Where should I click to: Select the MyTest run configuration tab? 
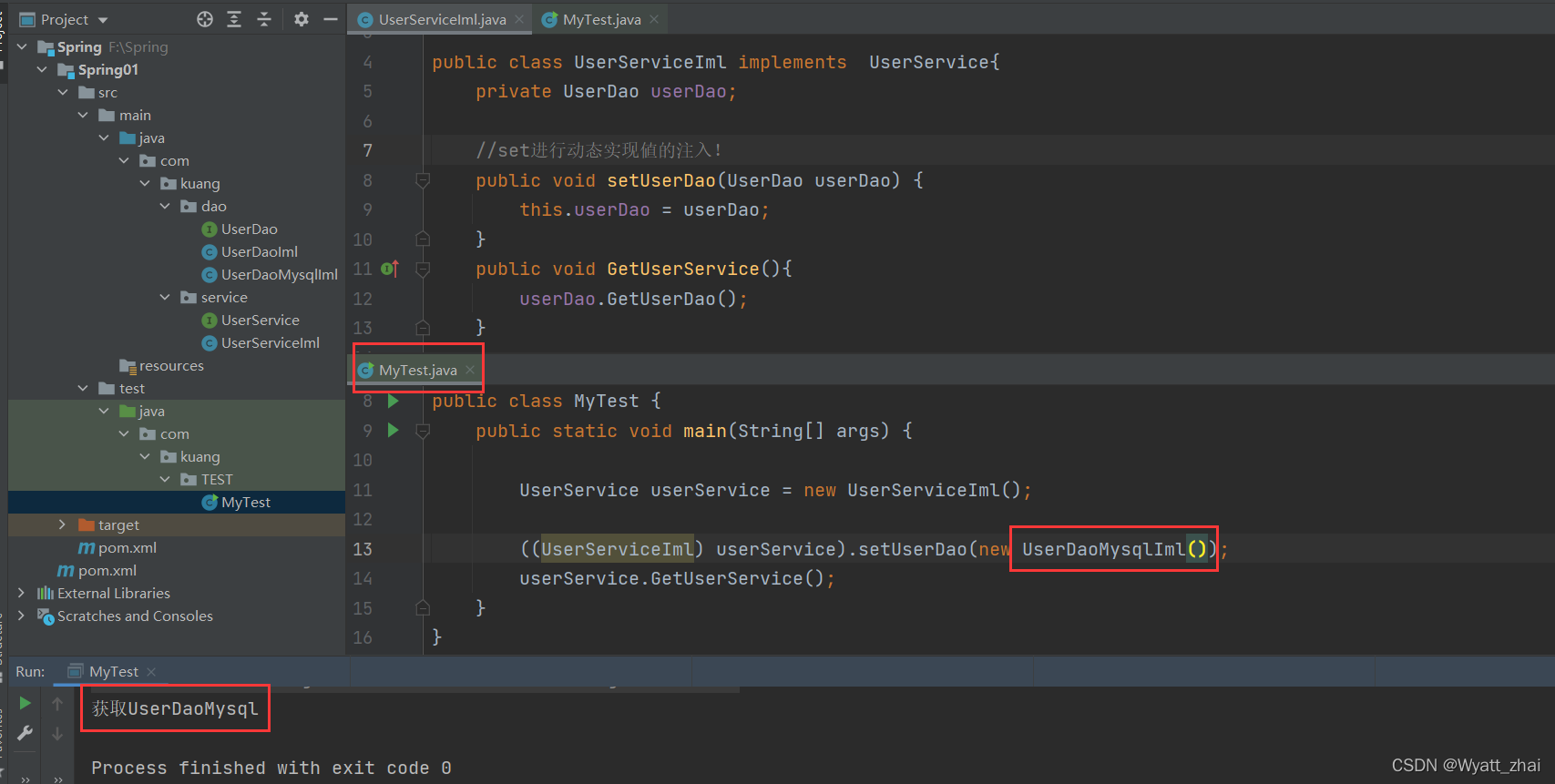click(x=113, y=671)
